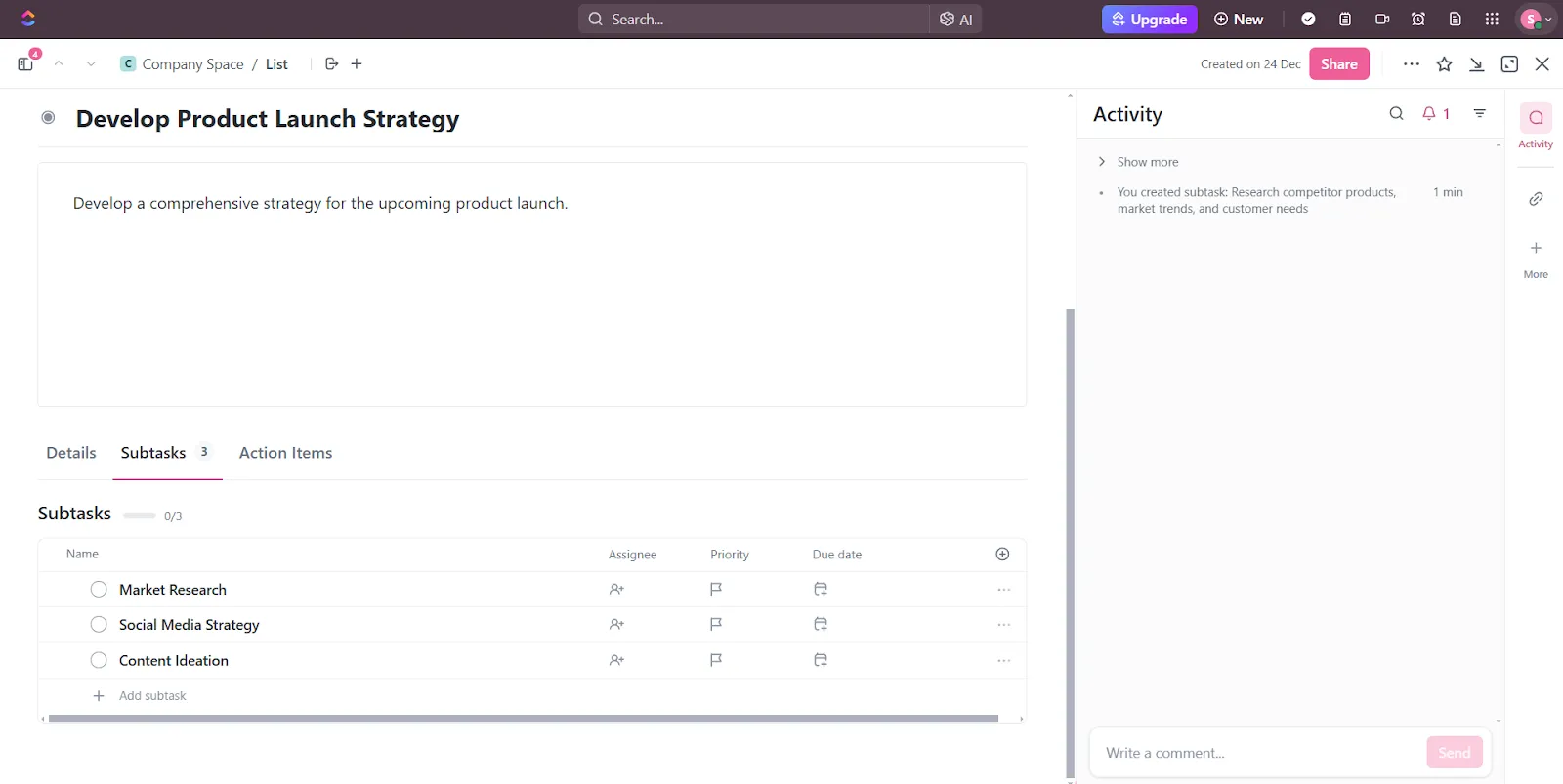The image size is (1563, 784).
Task: Open the quick action checkmark icon
Action: pyautogui.click(x=1308, y=19)
